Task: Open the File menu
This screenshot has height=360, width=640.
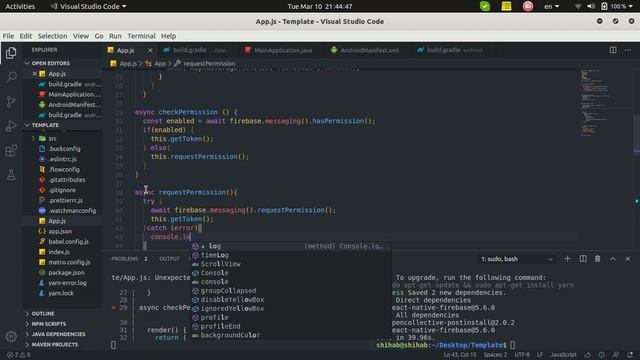Action: click(x=8, y=36)
